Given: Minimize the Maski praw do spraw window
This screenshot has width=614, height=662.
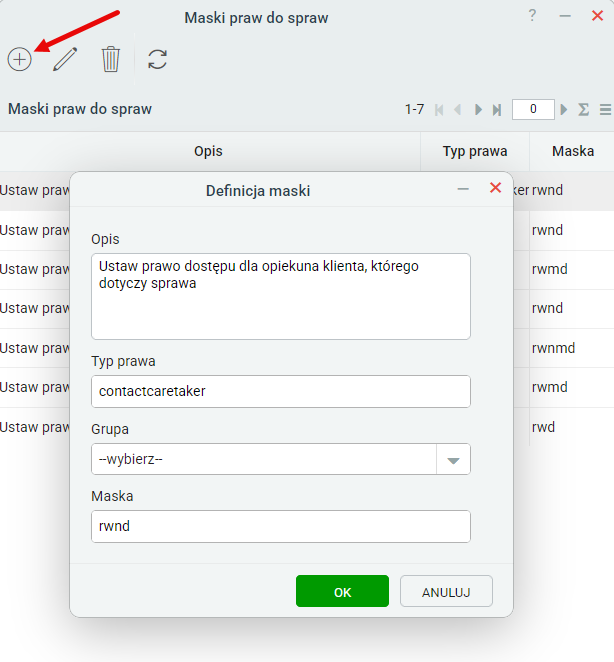Looking at the screenshot, I should 565,16.
